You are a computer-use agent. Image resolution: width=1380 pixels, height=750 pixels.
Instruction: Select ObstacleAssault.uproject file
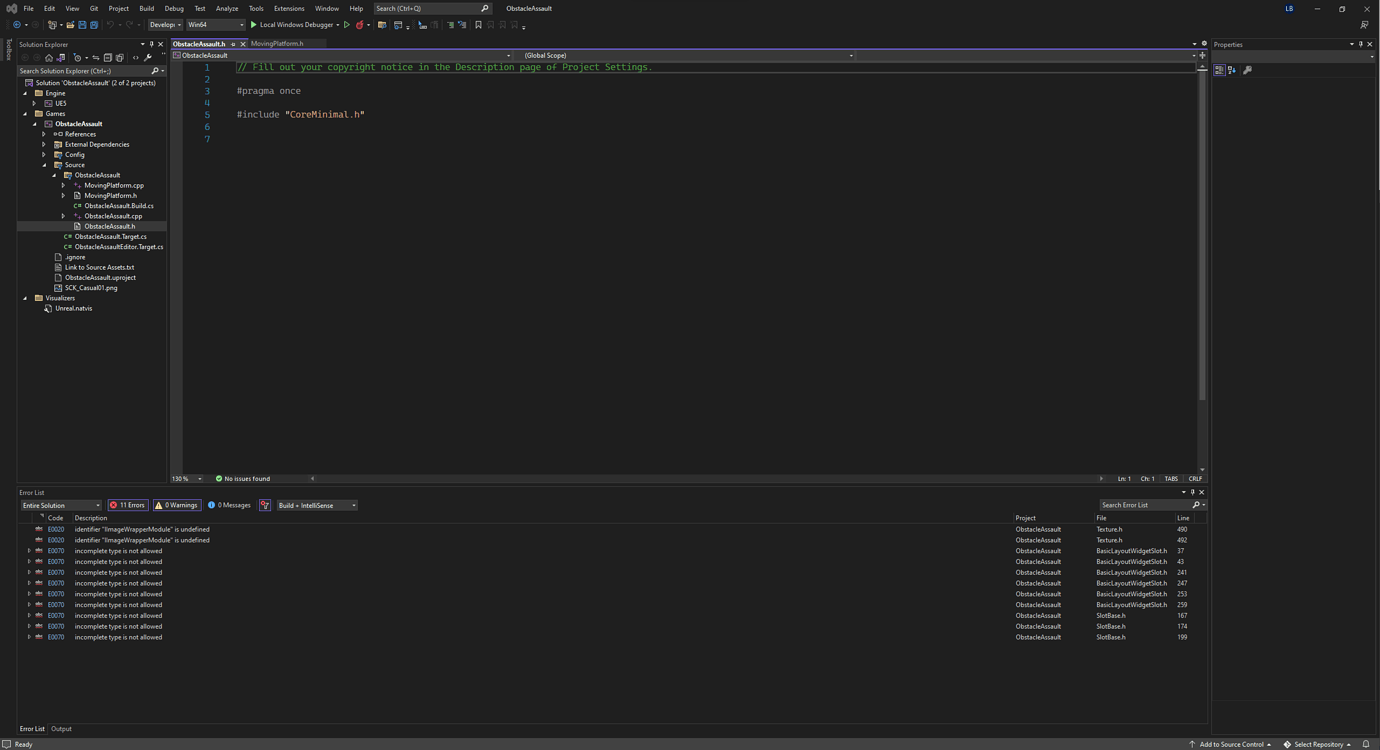[100, 277]
